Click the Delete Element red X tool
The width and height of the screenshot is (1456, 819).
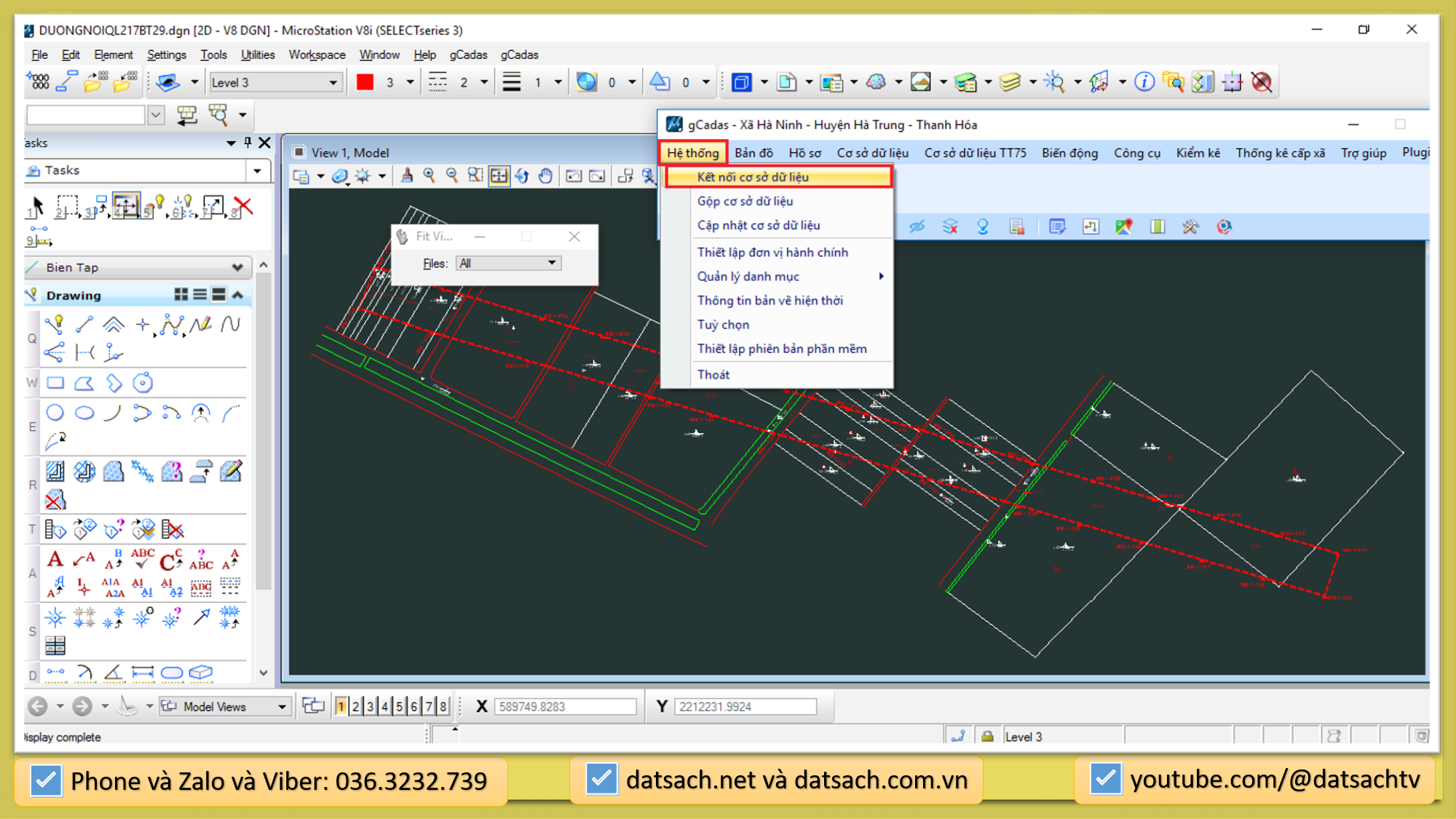243,207
